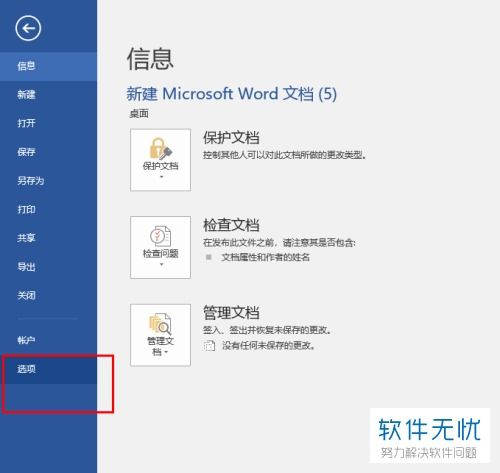The width and height of the screenshot is (500, 473).
Task: Click the small document icon beside 没有任何未保存的更改
Action: tap(209, 346)
